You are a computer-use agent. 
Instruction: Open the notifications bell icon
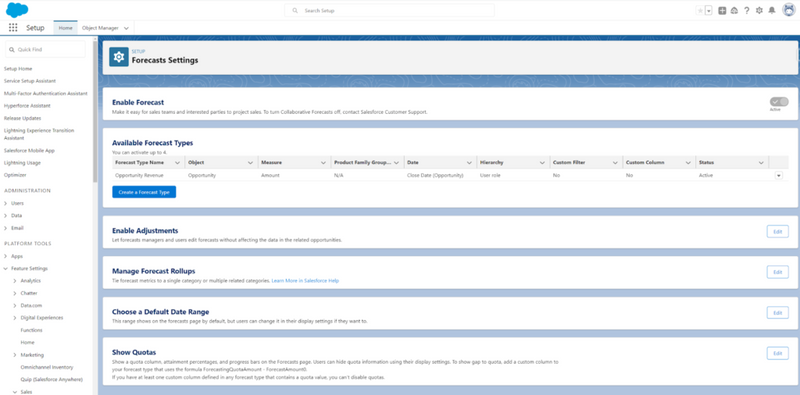772,11
